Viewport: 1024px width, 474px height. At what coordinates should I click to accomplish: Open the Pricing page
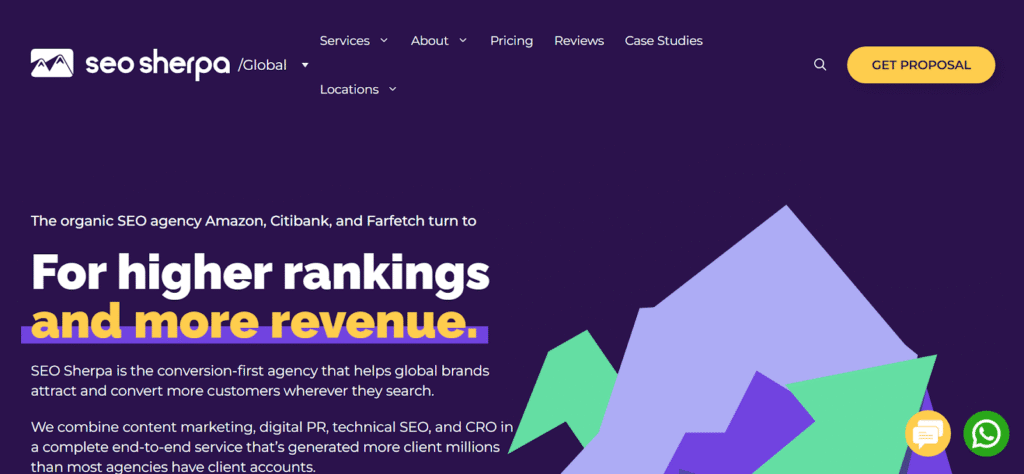pyautogui.click(x=511, y=40)
